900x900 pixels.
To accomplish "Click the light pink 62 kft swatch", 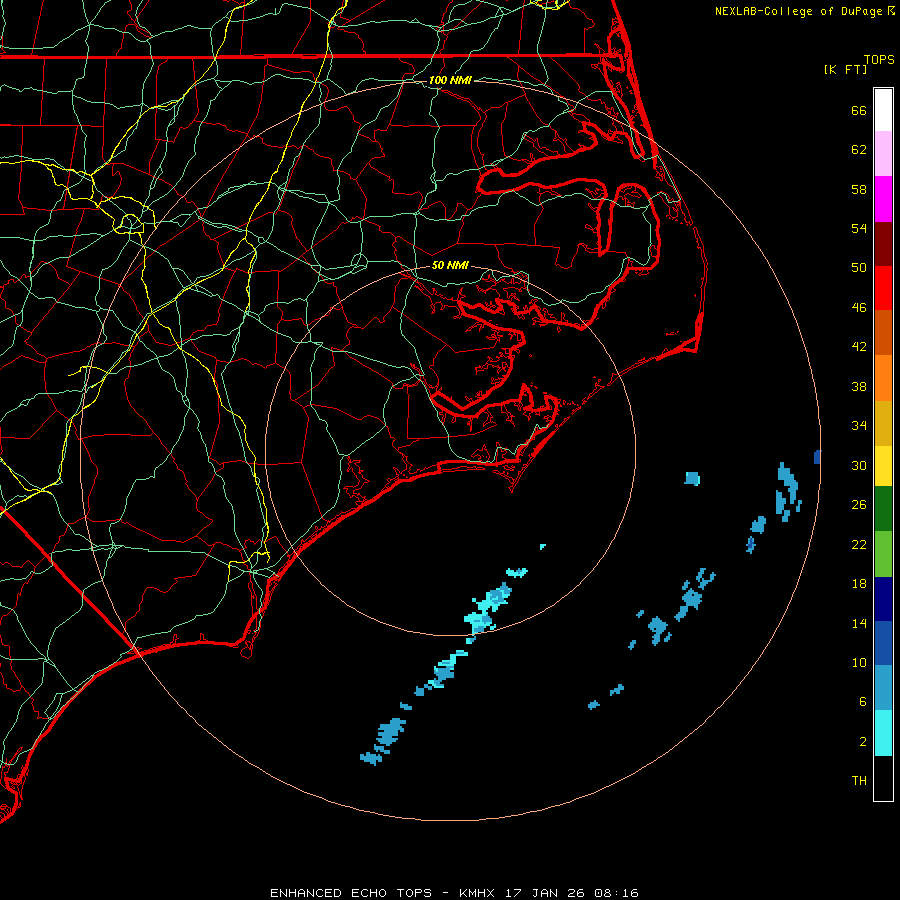I will point(883,153).
